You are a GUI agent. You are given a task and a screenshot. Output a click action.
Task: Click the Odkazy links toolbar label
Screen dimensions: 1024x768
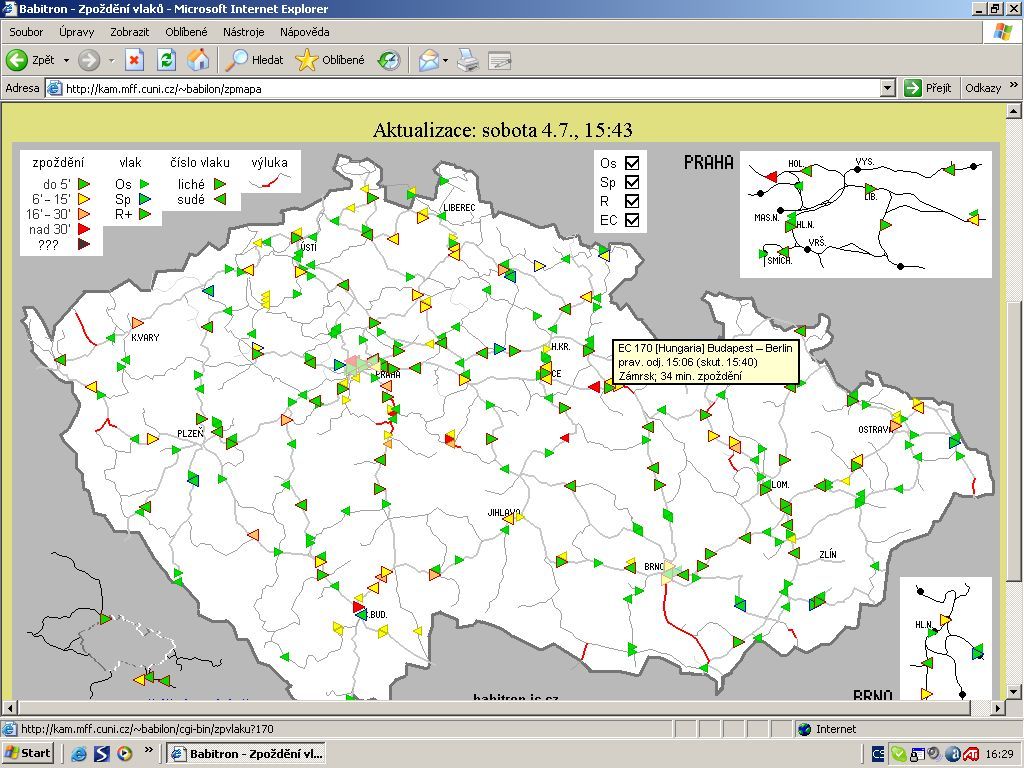[983, 88]
